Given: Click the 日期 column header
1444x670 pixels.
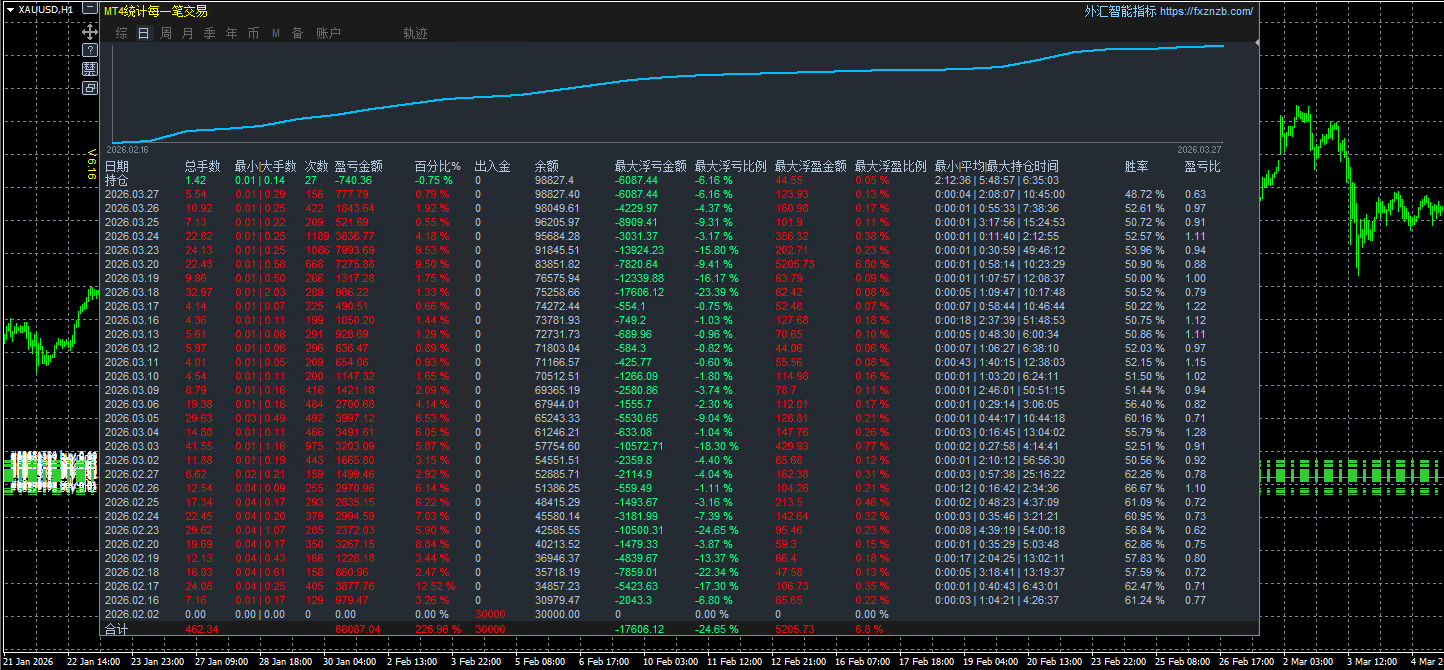Looking at the screenshot, I should tap(117, 166).
